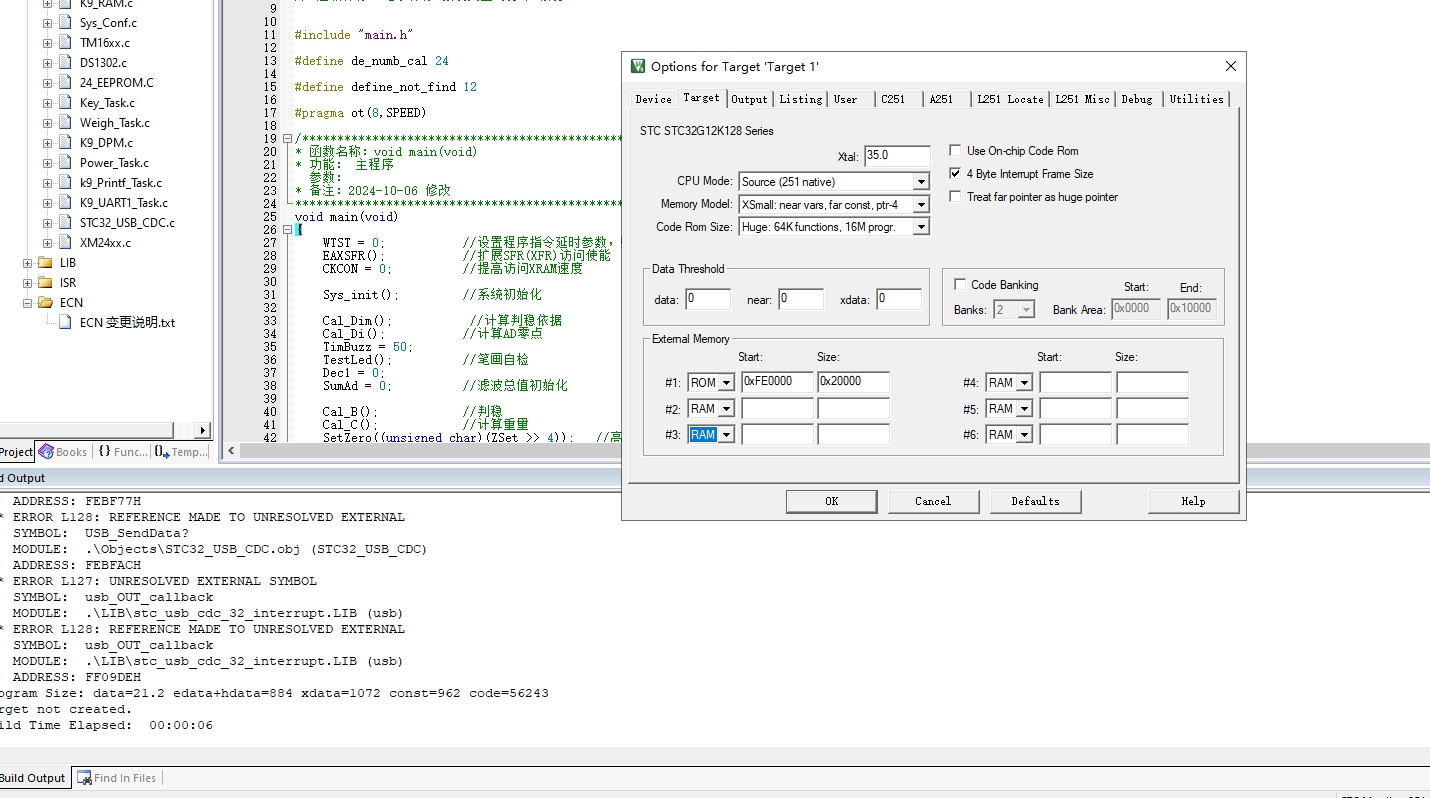Click the ISR folder icon
The image size is (1430, 798).
tap(45, 282)
